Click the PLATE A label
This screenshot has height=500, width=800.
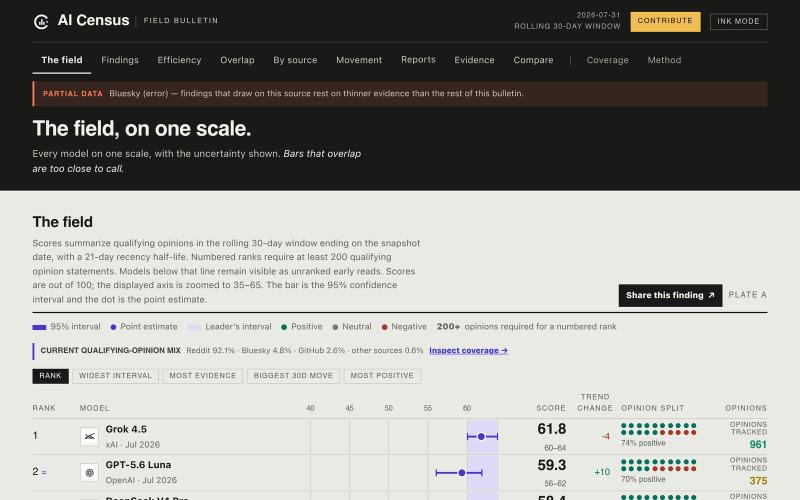[747, 295]
